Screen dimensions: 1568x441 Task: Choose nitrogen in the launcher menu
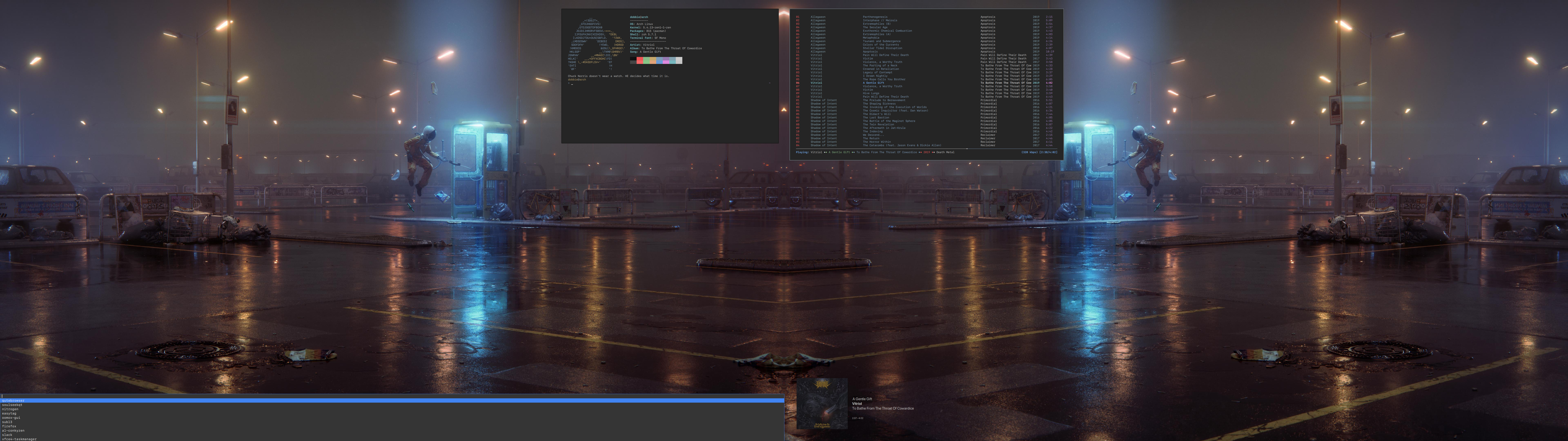tap(10, 409)
